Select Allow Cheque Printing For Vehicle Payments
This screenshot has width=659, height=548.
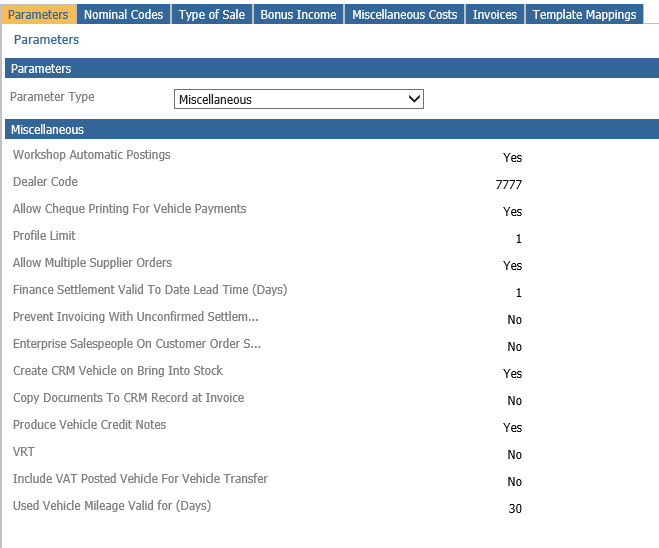tap(129, 208)
